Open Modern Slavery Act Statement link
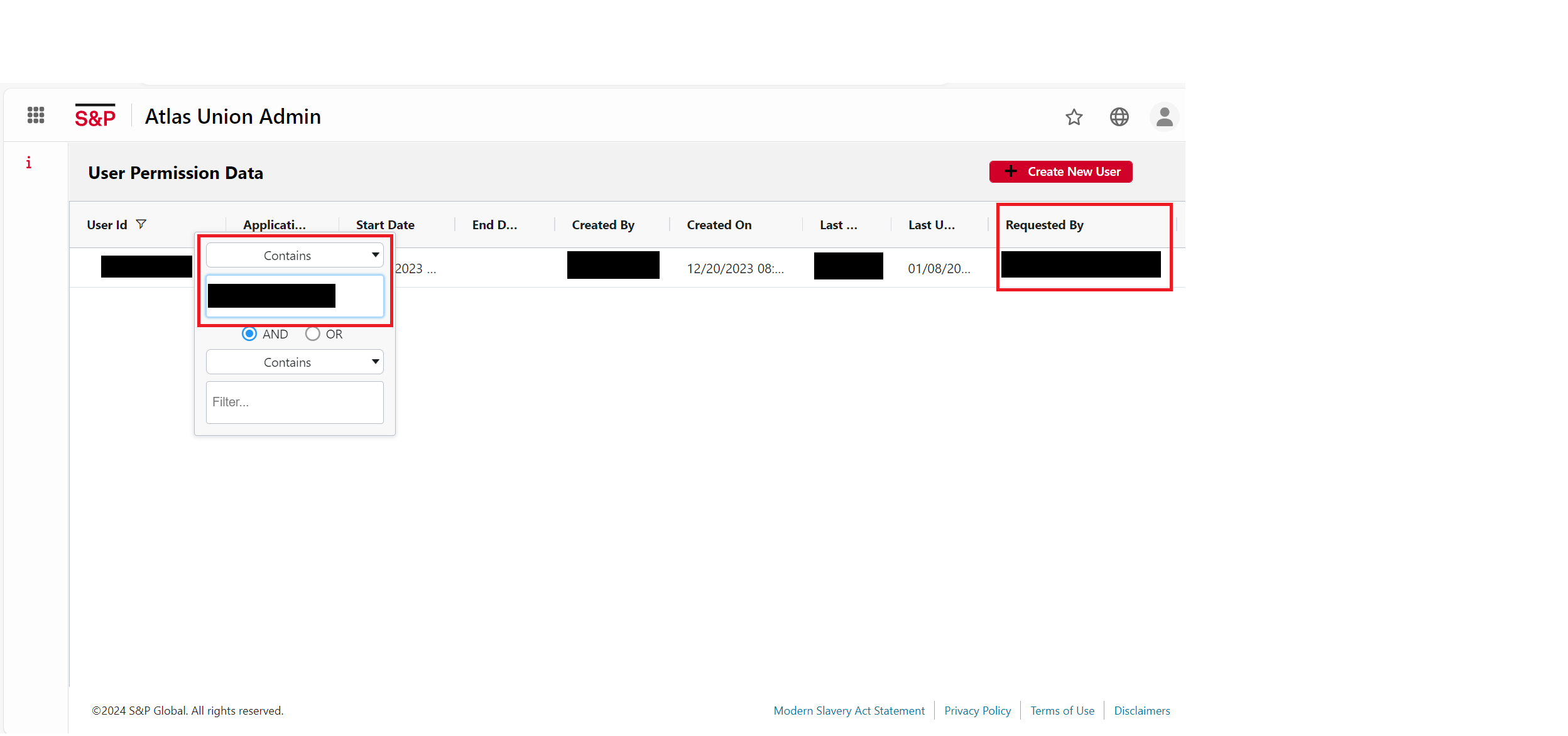 tap(849, 711)
